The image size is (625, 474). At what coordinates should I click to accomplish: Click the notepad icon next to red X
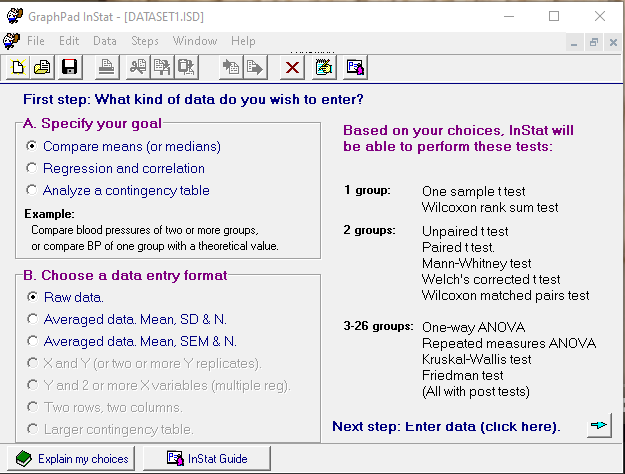tap(323, 68)
